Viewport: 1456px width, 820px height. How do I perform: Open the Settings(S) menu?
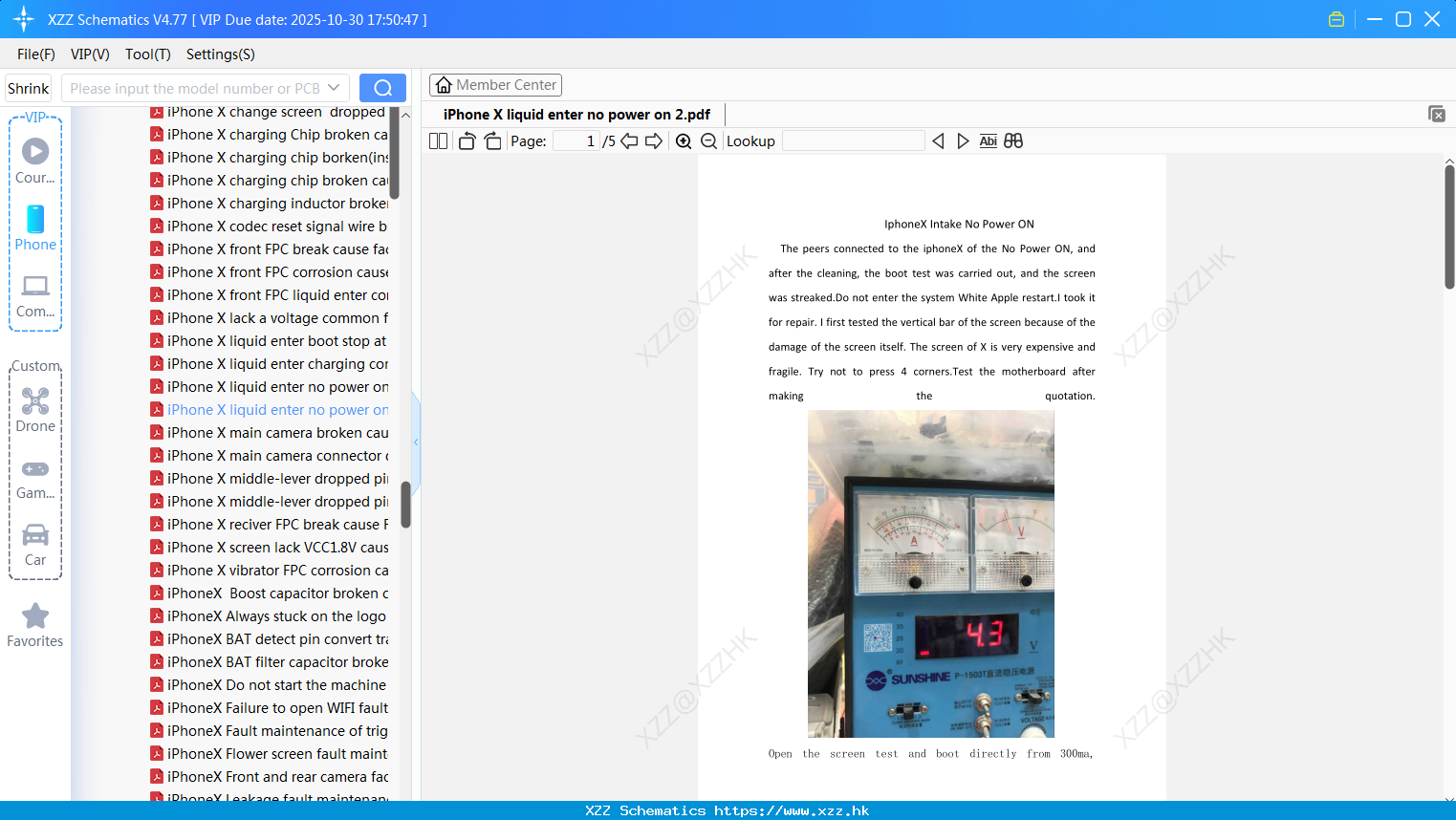coord(221,54)
